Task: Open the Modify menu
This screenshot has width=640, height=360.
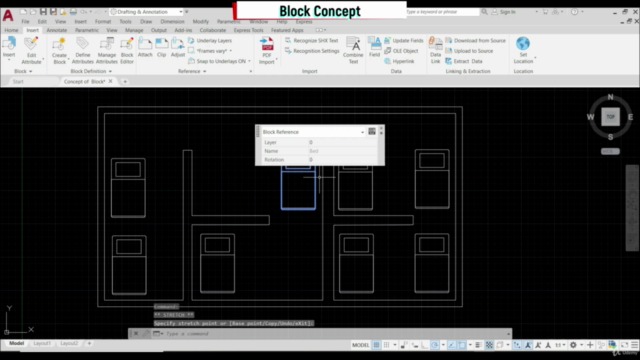Action: [200, 21]
